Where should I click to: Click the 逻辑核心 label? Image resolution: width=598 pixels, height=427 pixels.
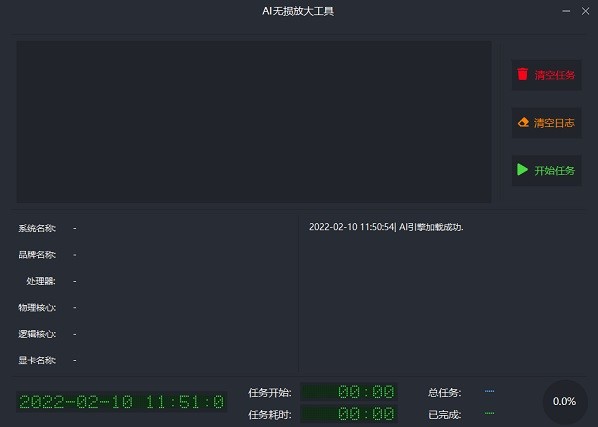pos(37,334)
